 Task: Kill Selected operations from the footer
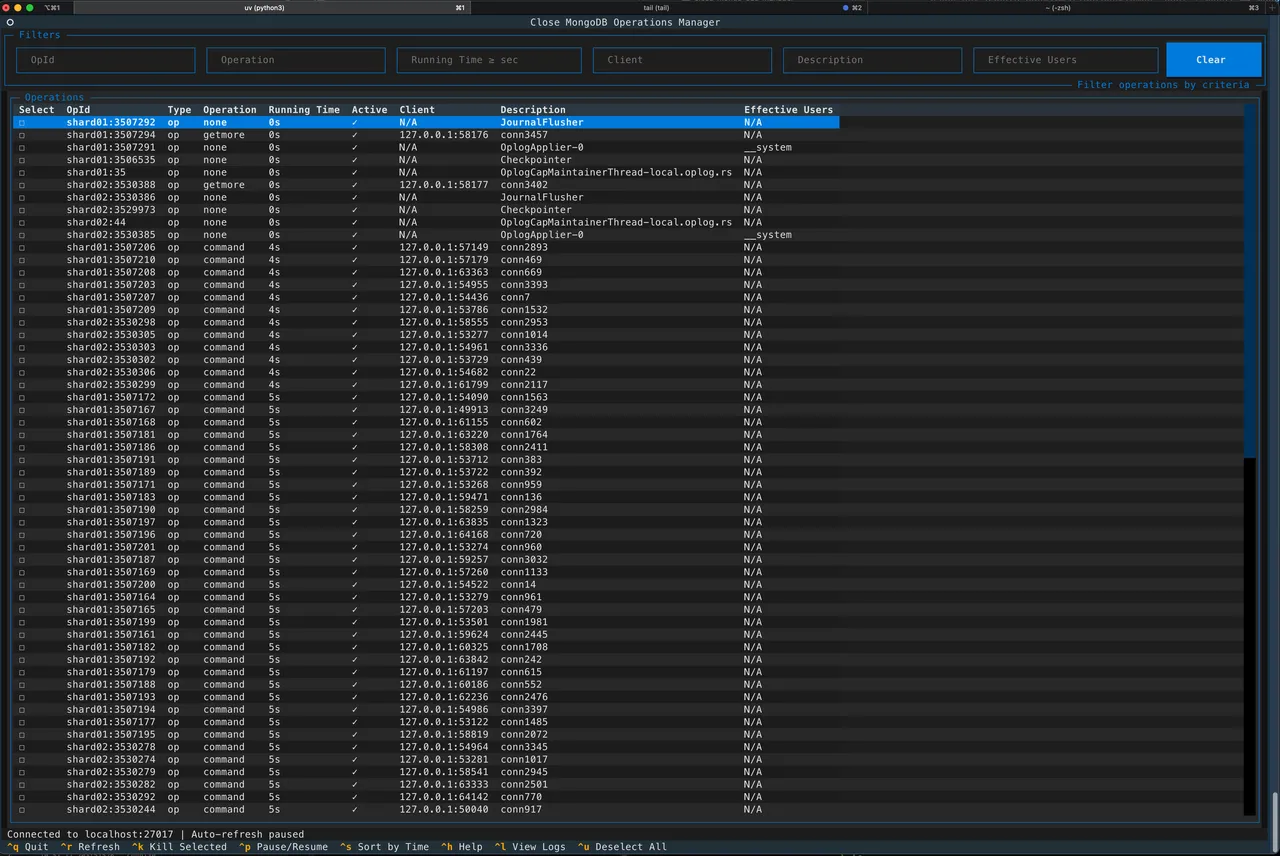pos(179,847)
